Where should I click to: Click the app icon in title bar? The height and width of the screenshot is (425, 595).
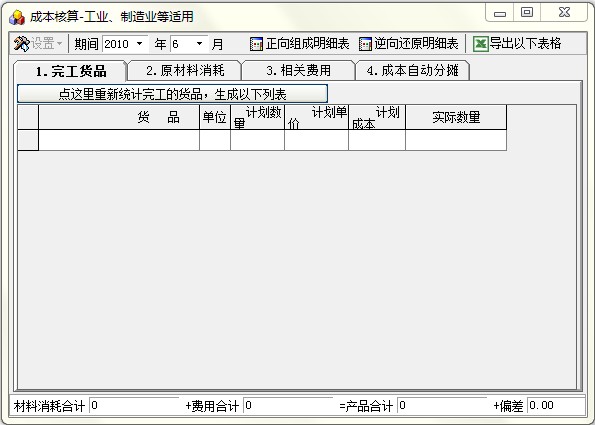tap(17, 17)
